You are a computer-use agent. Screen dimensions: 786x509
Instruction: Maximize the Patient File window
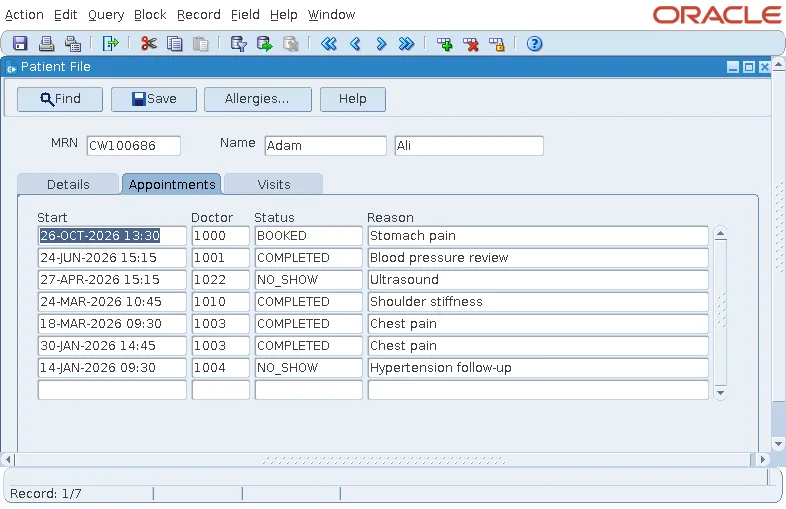pyautogui.click(x=749, y=67)
